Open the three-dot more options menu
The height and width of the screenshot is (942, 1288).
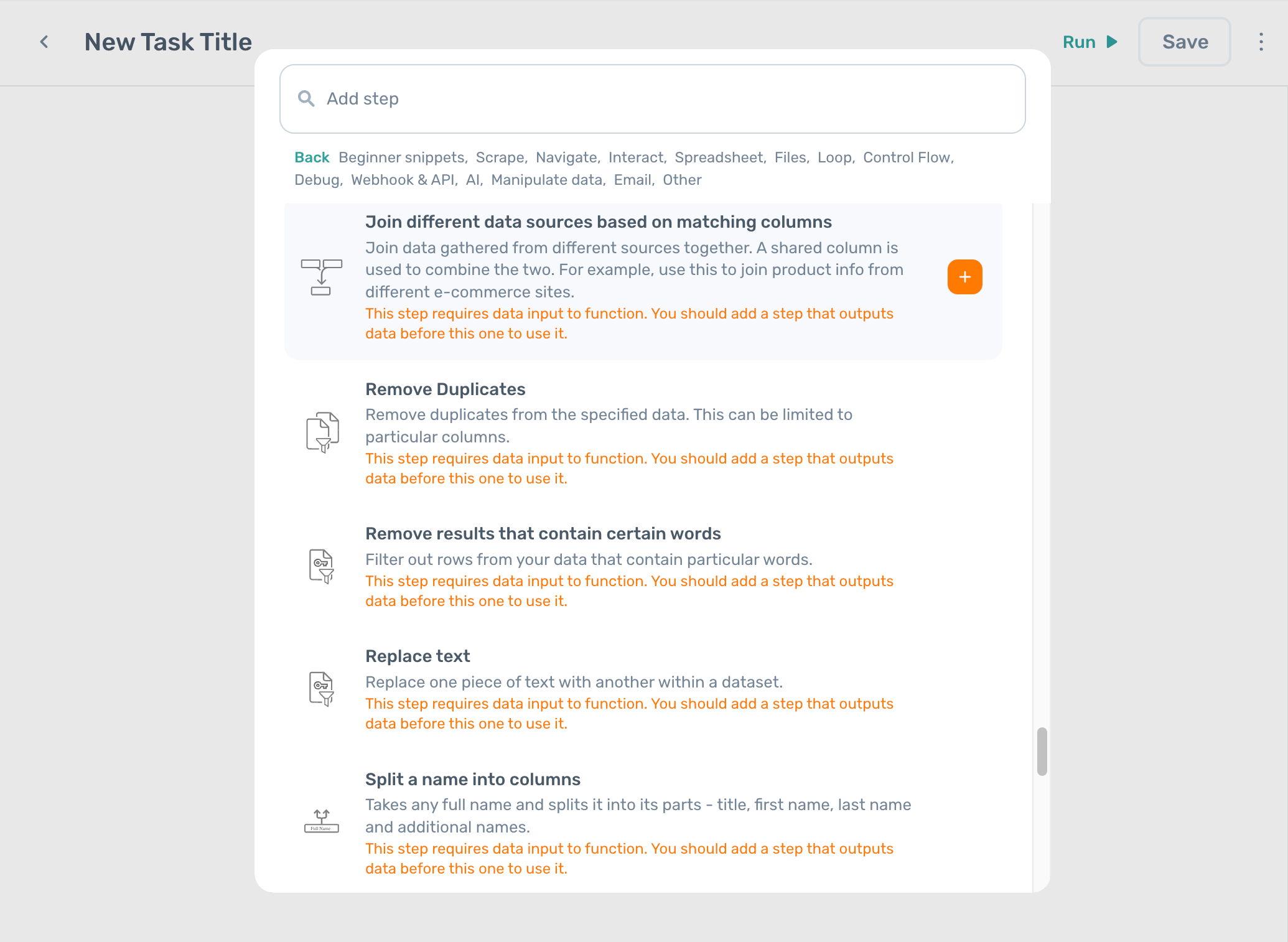click(x=1261, y=42)
